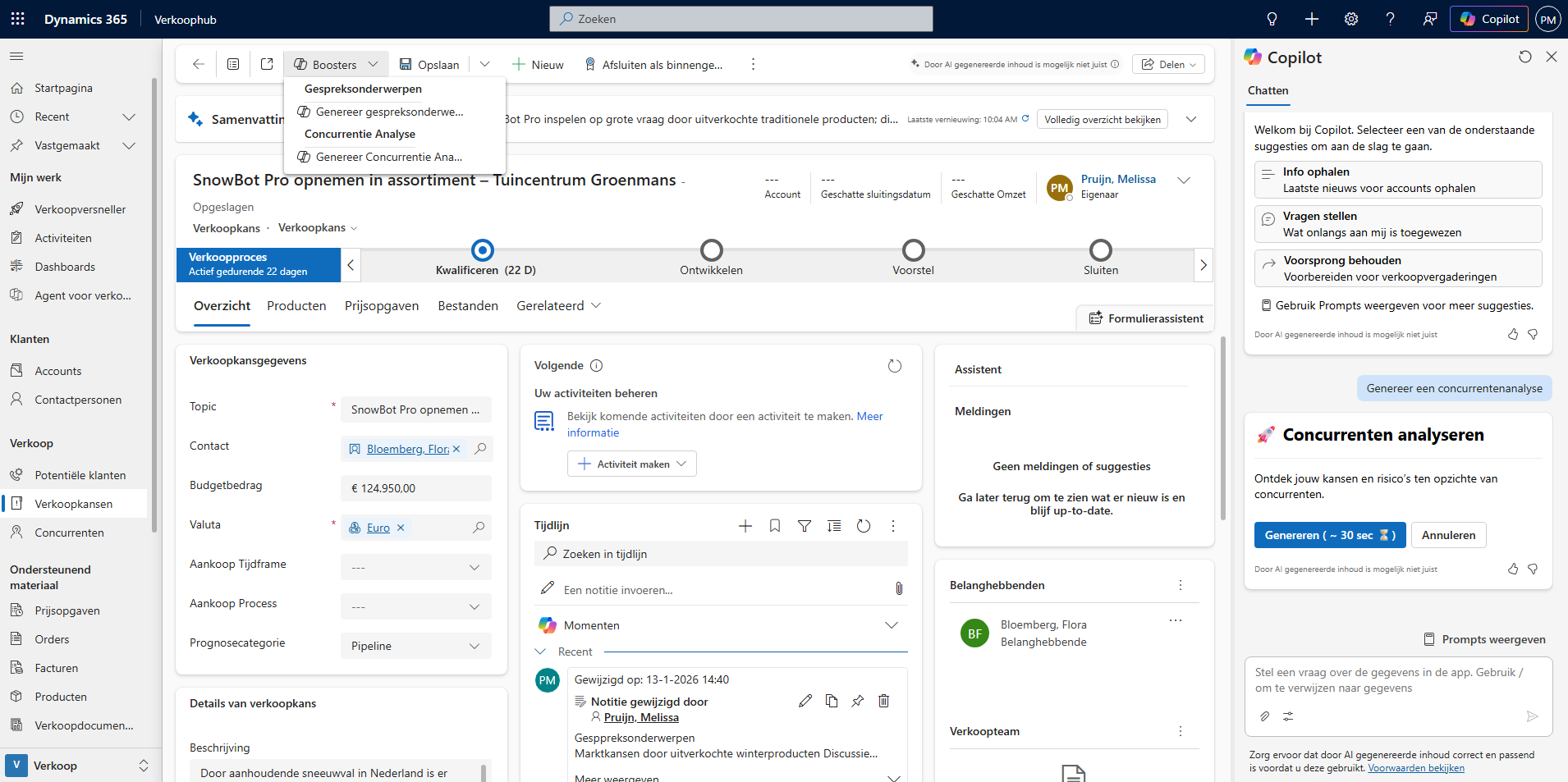
Task: Click the Voorwaarden bekijken link
Action: click(x=1415, y=768)
